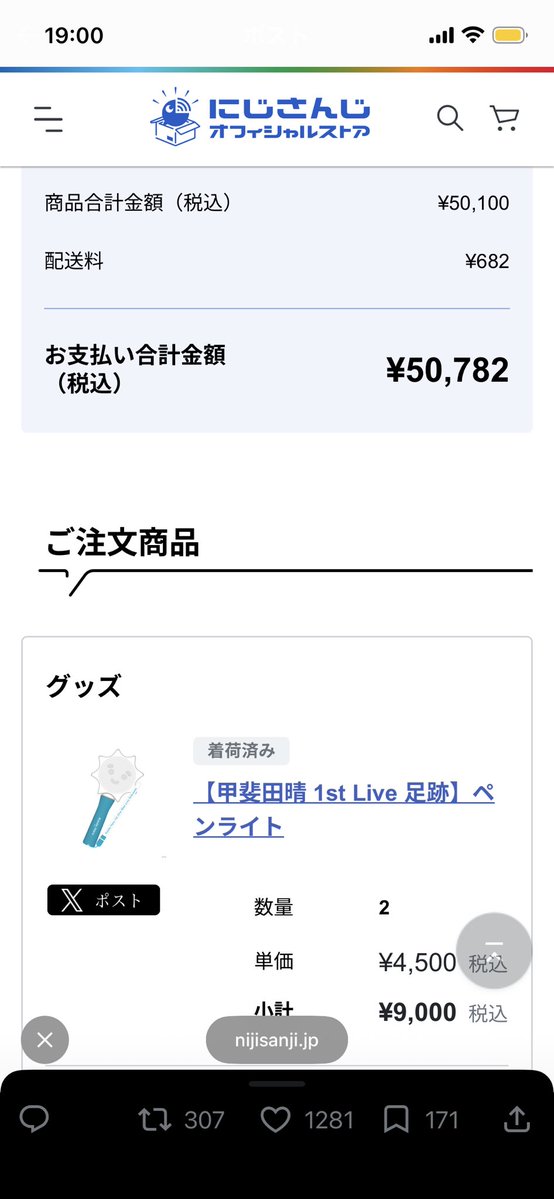Tap the floating gray round button
554x1199 pixels.
point(494,950)
